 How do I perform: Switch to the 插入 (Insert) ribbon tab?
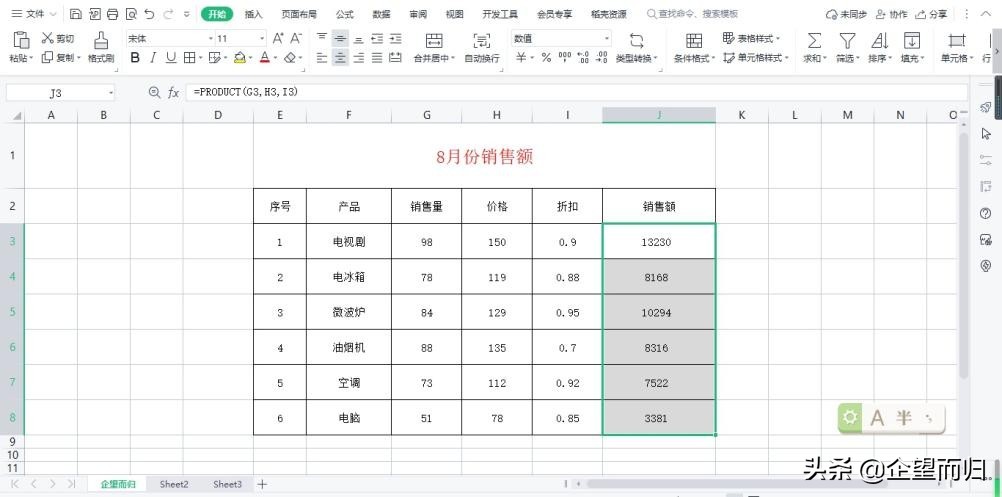(x=254, y=15)
